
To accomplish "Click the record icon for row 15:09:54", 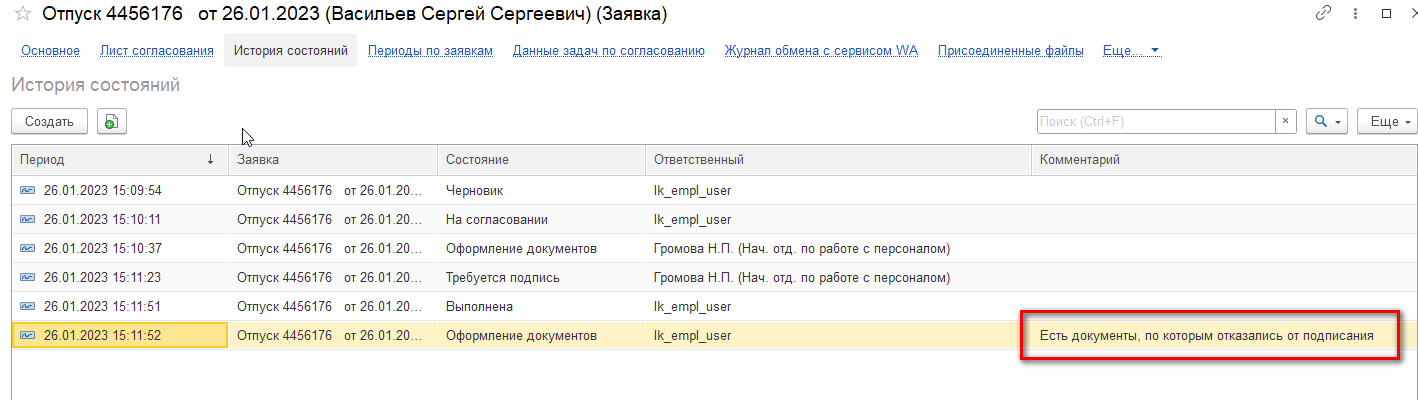I will coord(27,190).
